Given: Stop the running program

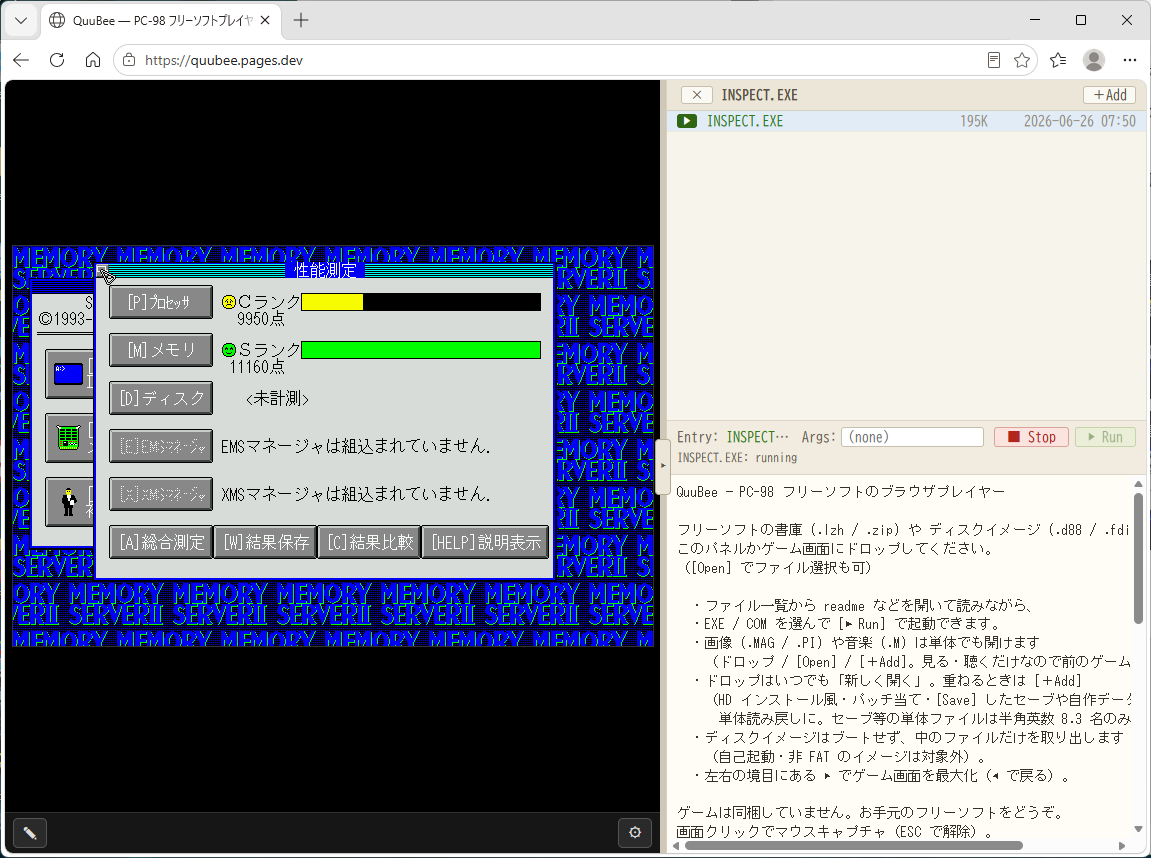Looking at the screenshot, I should coord(1031,437).
